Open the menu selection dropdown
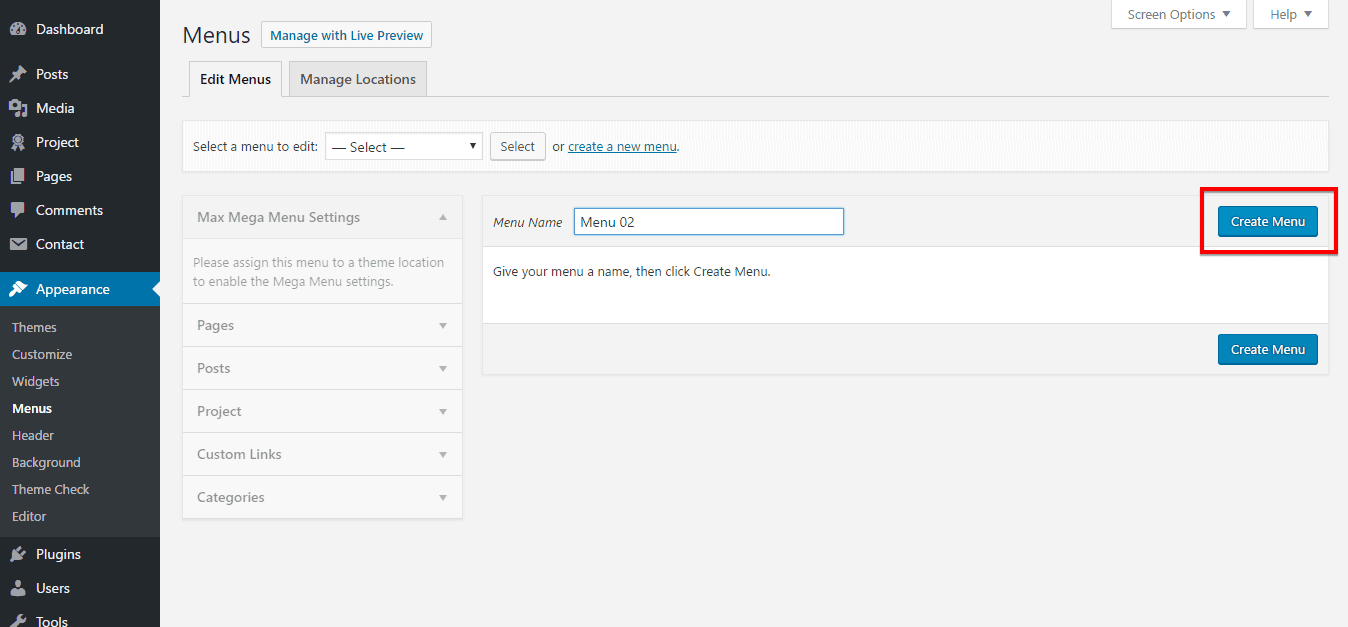Screen dimensions: 1348x627 point(403,146)
